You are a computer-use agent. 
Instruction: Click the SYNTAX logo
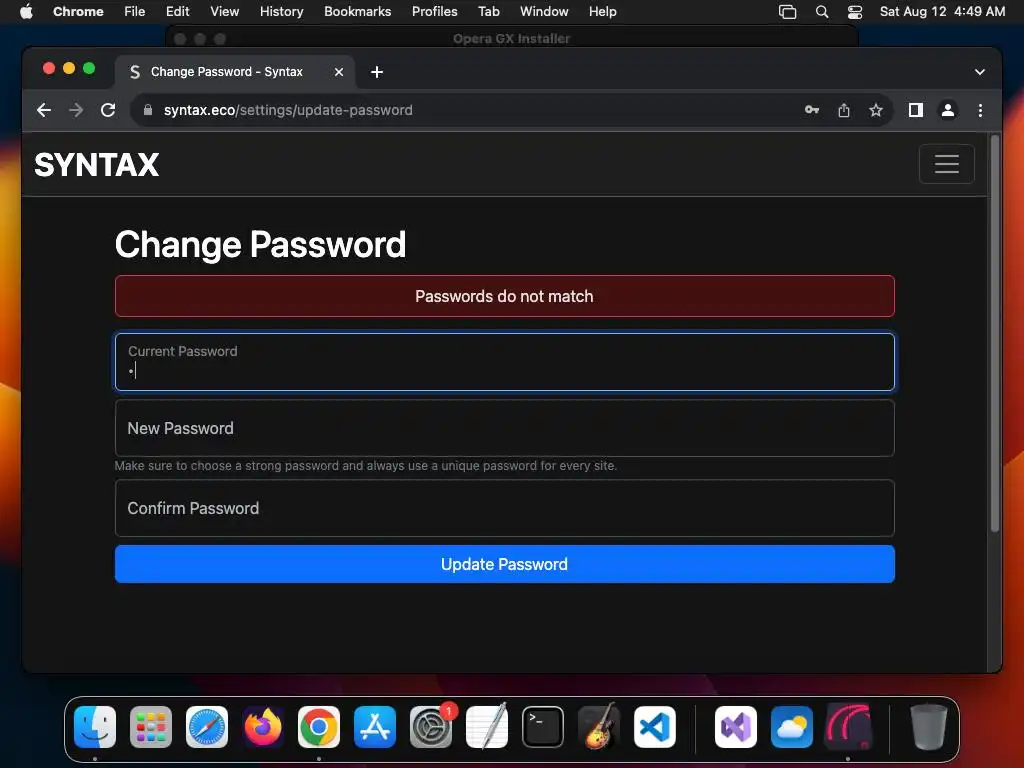point(97,165)
